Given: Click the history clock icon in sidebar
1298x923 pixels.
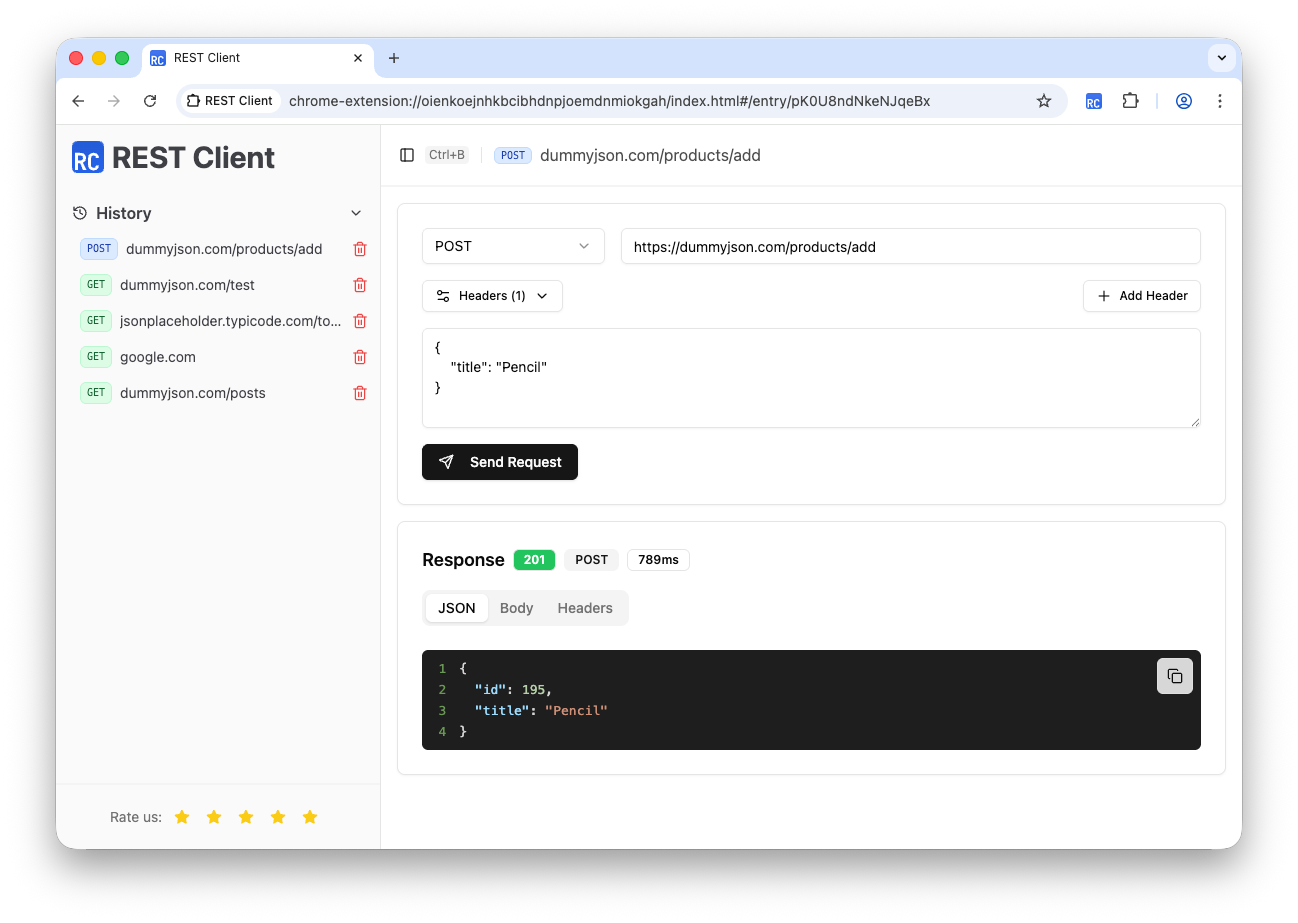Looking at the screenshot, I should (79, 212).
